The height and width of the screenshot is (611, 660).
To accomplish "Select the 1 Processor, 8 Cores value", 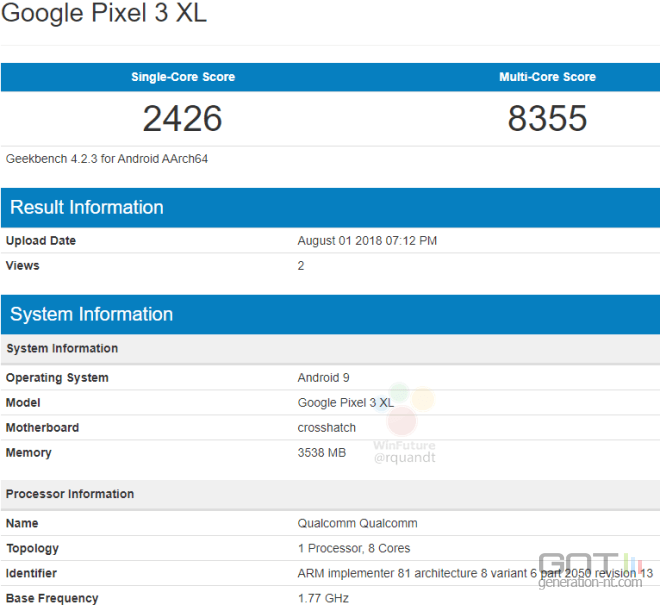I will tap(354, 548).
